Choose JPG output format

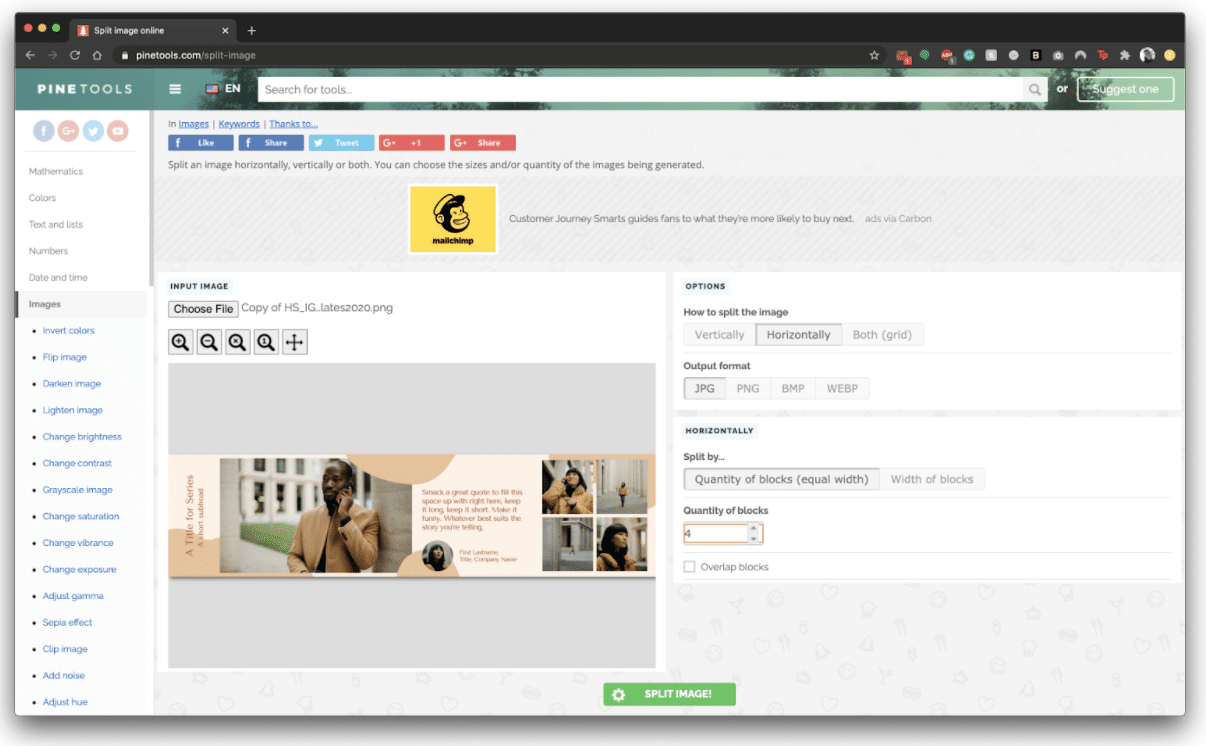(705, 388)
